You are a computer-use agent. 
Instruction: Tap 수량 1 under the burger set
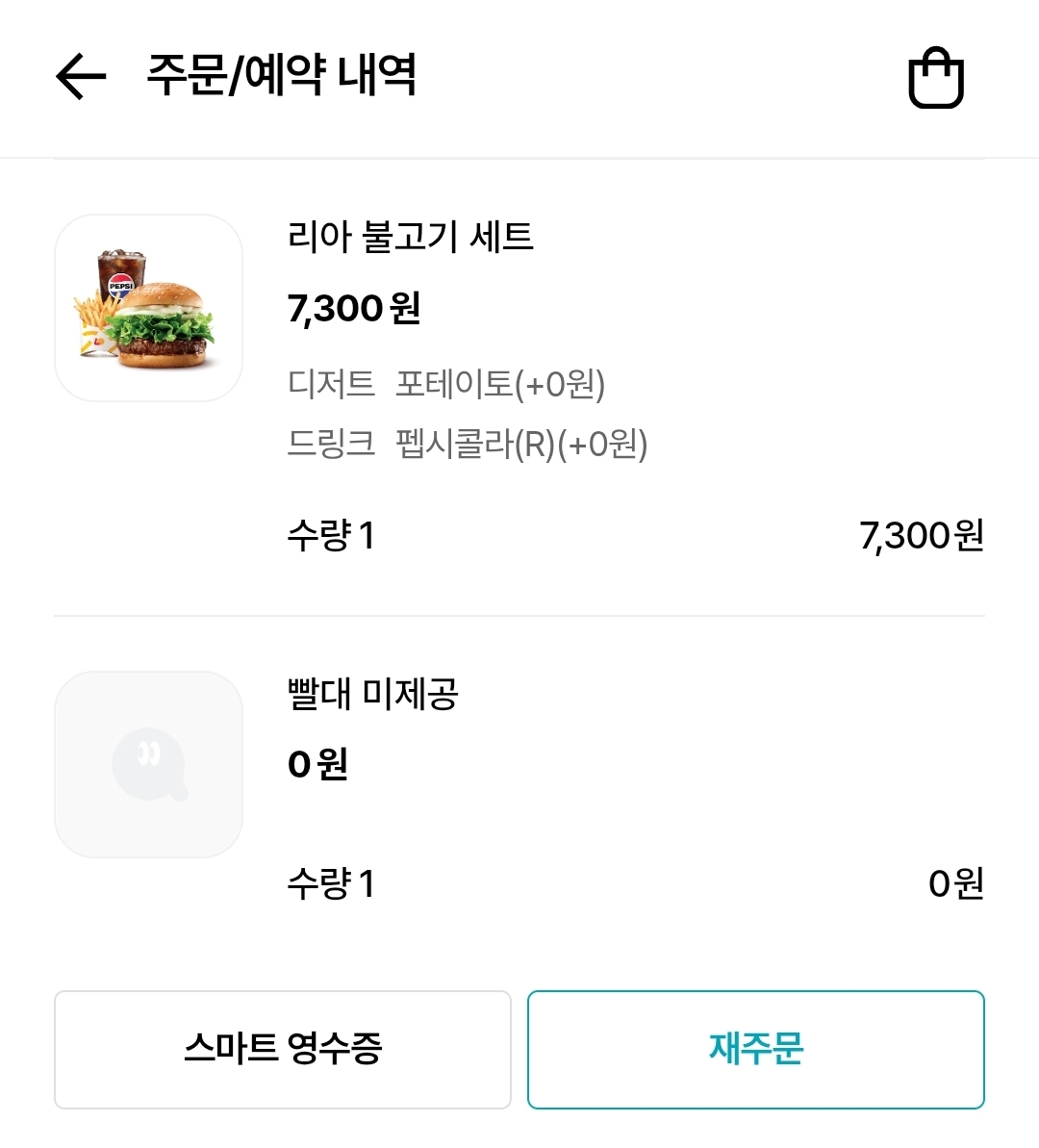[331, 535]
